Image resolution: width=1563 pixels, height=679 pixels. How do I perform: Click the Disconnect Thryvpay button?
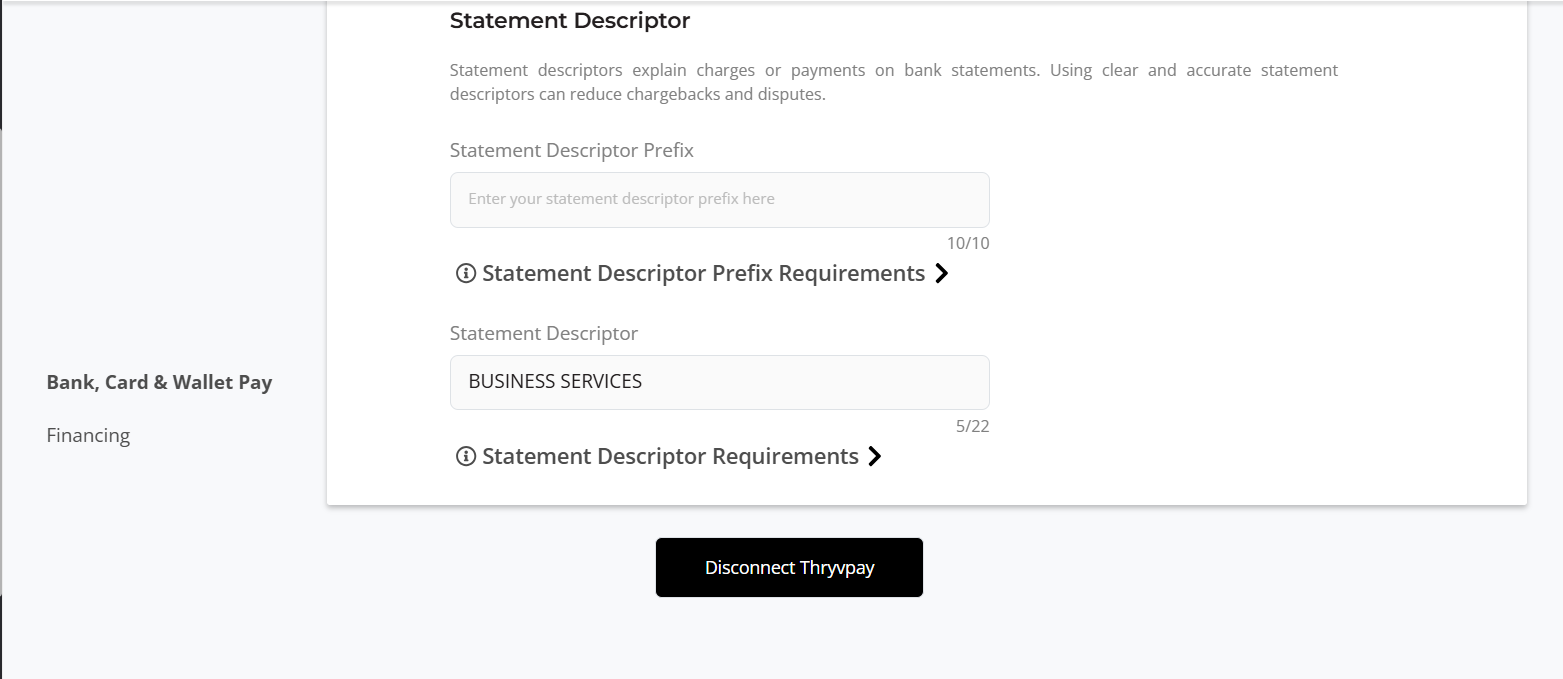(789, 567)
